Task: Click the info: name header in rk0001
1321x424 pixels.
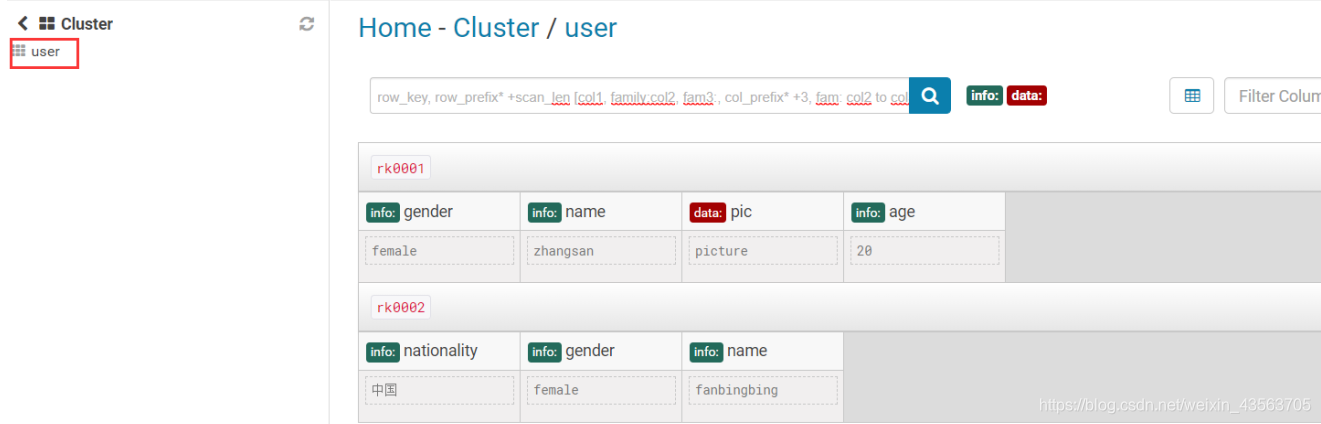Action: [601, 212]
